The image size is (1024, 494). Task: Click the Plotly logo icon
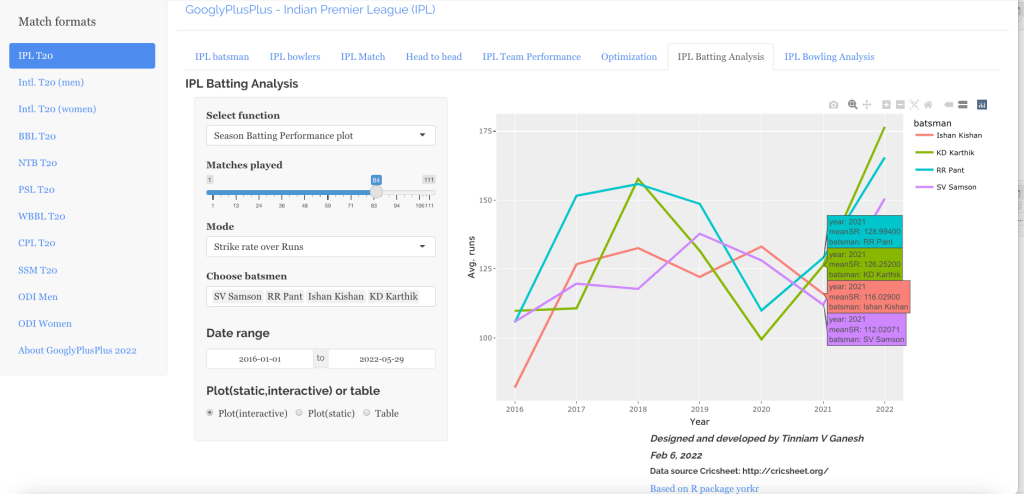[x=982, y=105]
